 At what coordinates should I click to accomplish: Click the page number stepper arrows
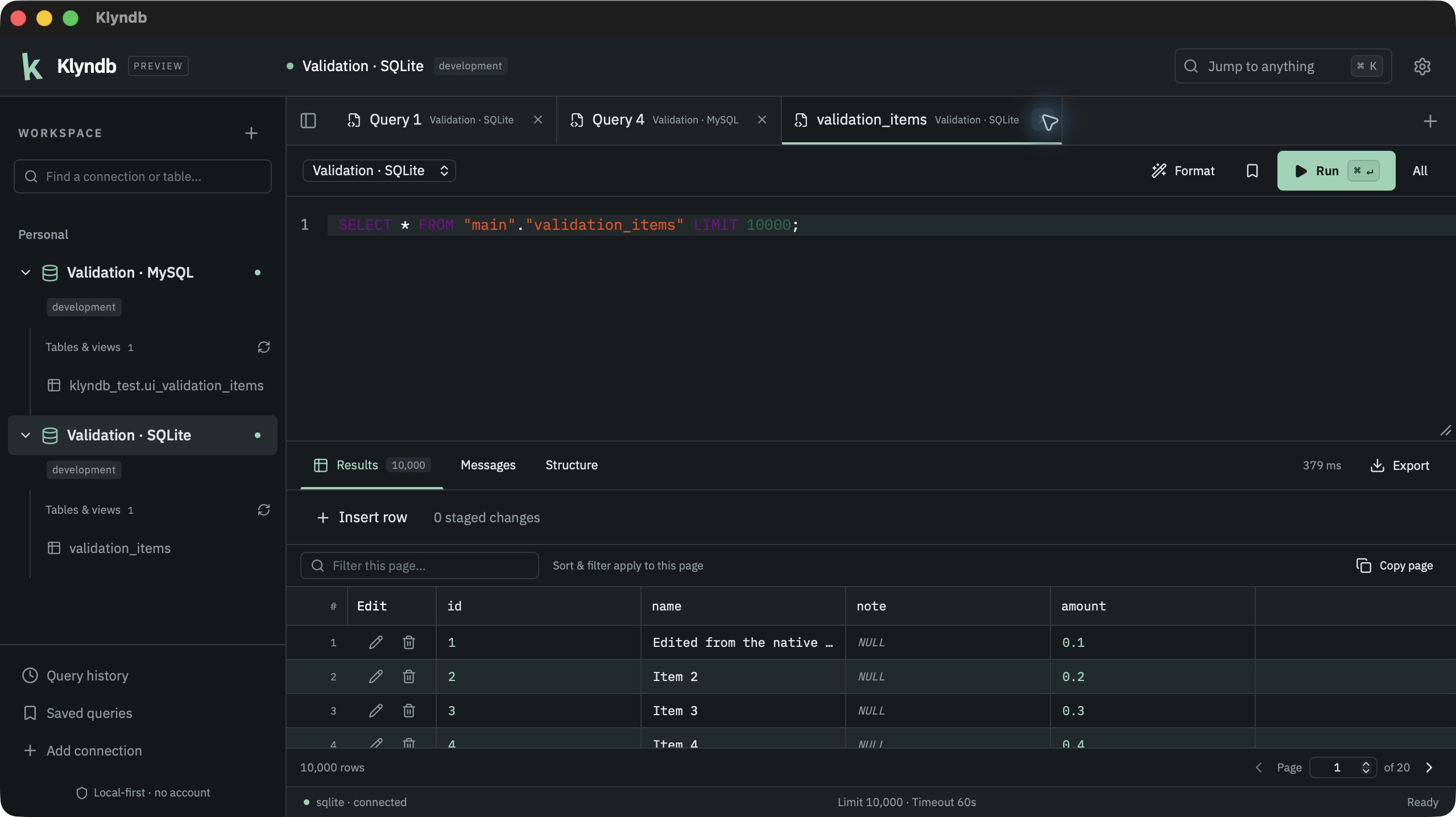click(x=1366, y=768)
